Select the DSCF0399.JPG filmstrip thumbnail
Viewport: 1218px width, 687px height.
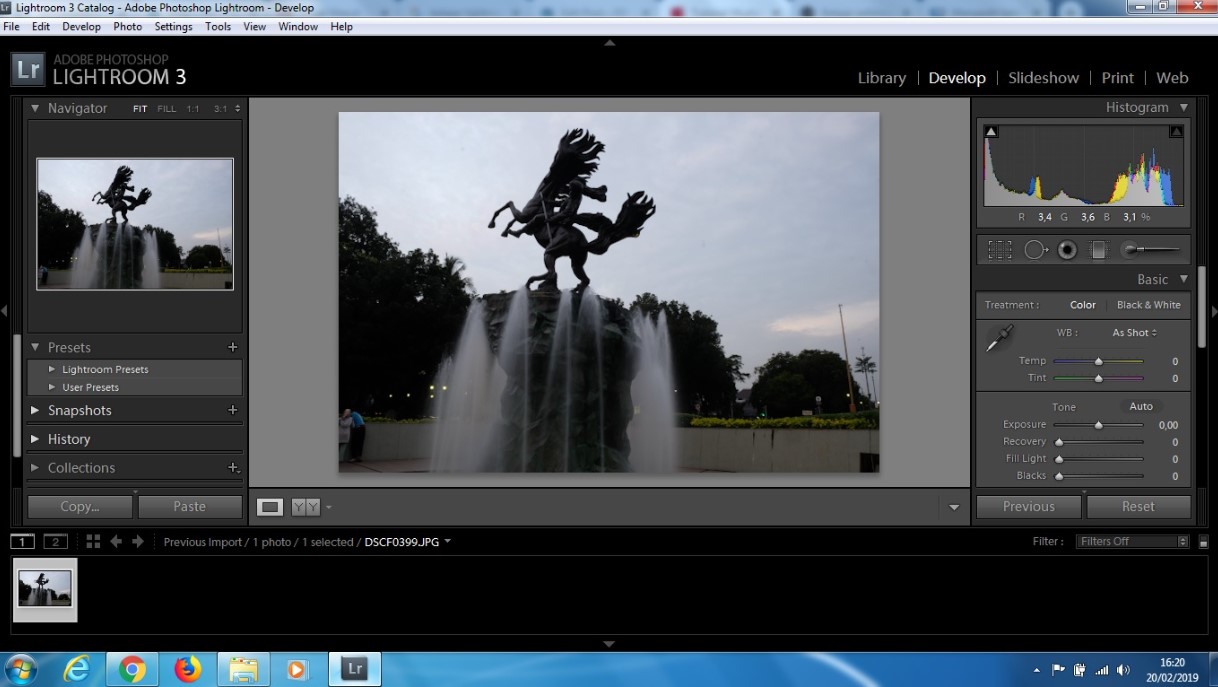click(x=45, y=589)
